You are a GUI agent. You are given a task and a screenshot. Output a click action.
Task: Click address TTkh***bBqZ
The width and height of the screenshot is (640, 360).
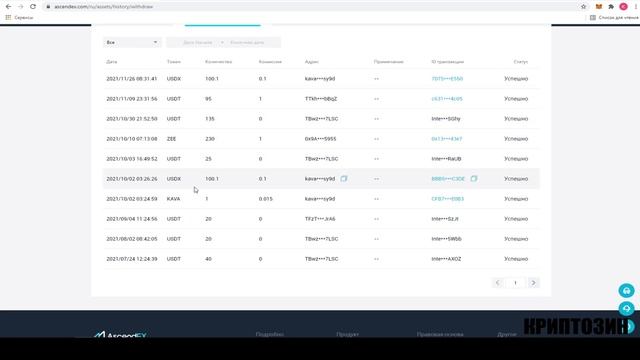coord(321,99)
